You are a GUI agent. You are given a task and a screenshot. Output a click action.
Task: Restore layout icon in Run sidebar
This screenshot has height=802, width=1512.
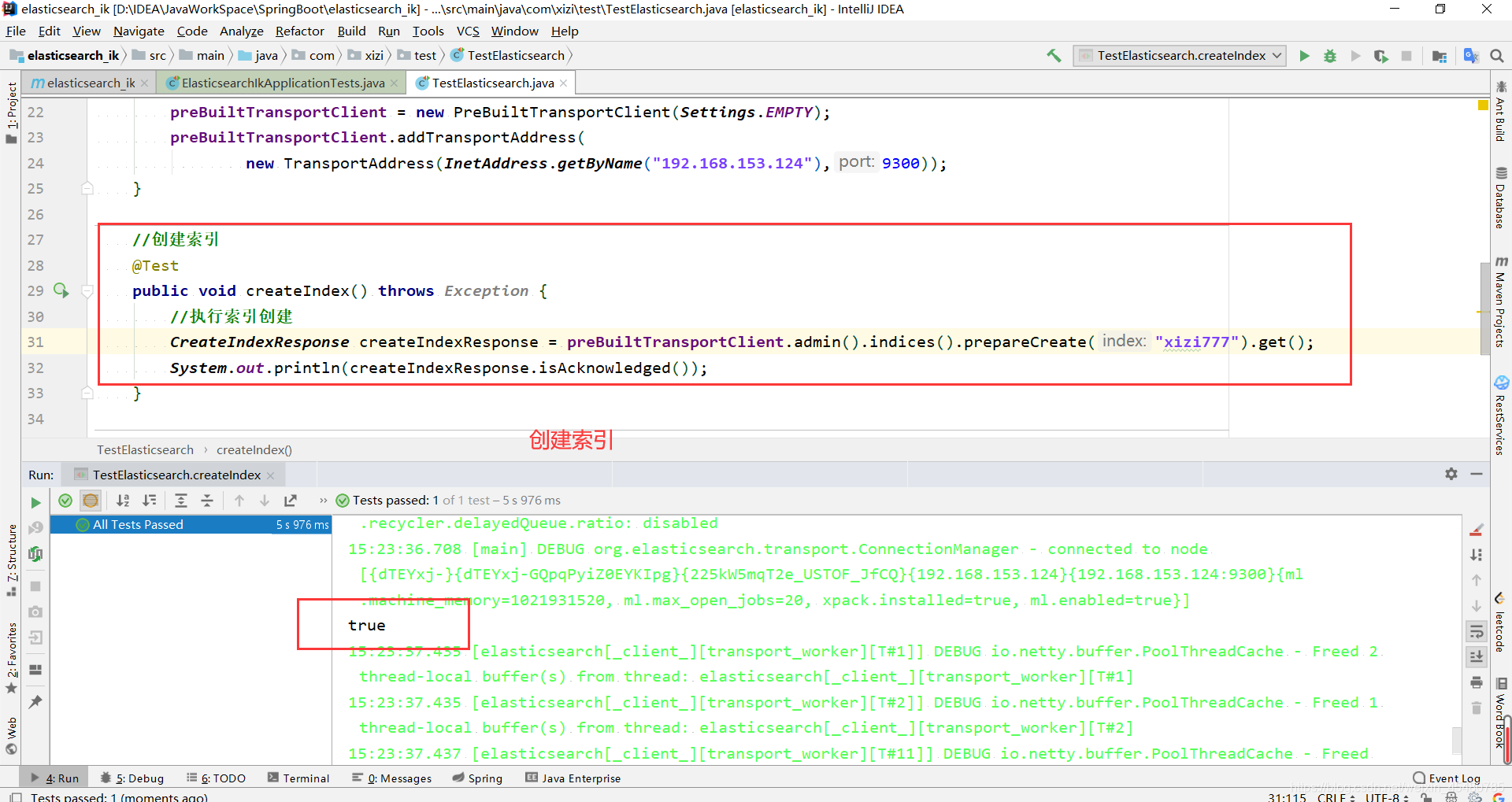point(35,670)
